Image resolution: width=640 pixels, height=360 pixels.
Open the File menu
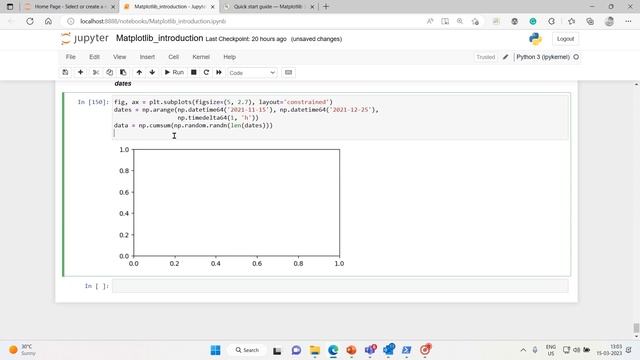tap(71, 57)
